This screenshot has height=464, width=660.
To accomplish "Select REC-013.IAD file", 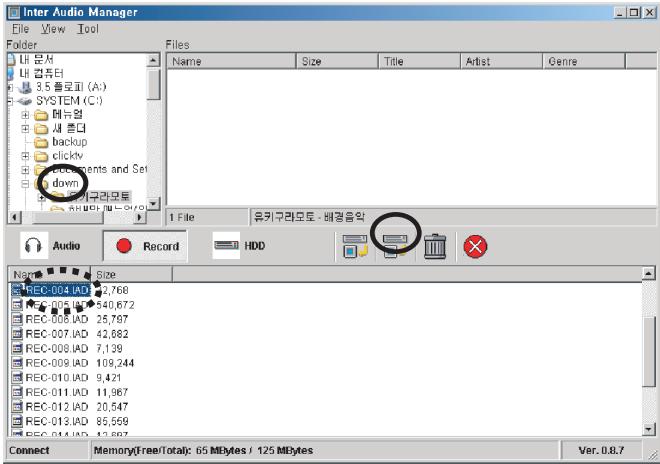I will (57, 421).
